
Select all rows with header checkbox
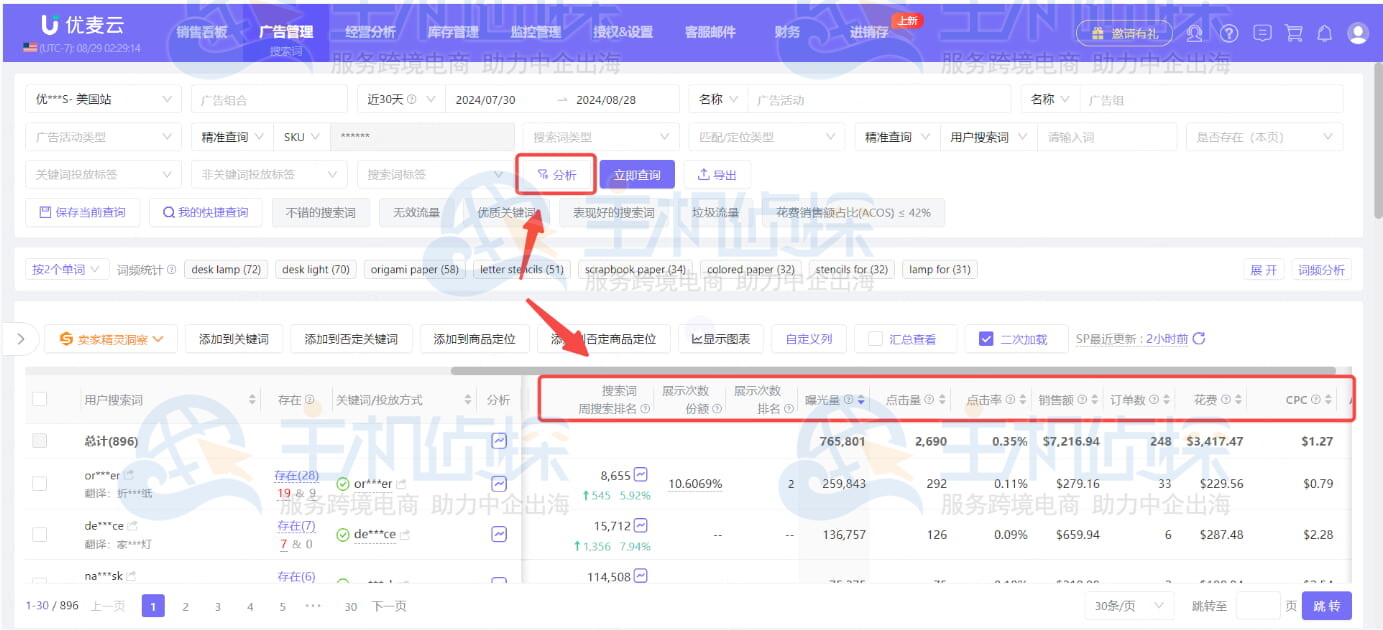(x=42, y=398)
